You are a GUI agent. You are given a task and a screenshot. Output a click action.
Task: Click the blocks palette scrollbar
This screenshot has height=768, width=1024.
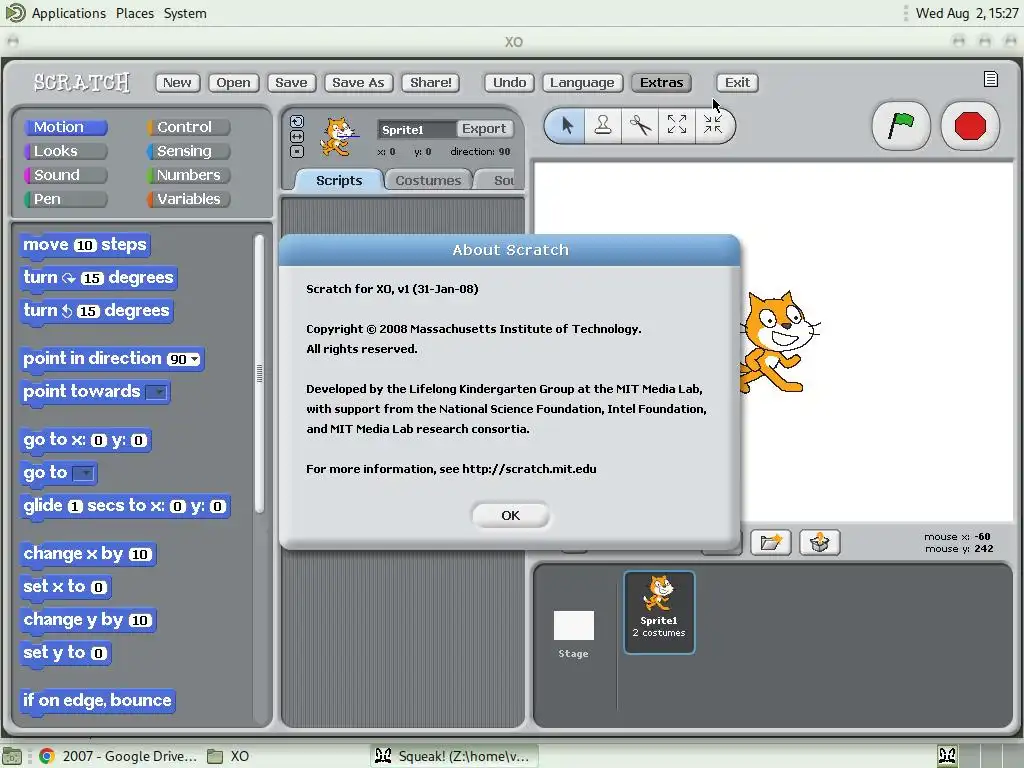[x=259, y=374]
